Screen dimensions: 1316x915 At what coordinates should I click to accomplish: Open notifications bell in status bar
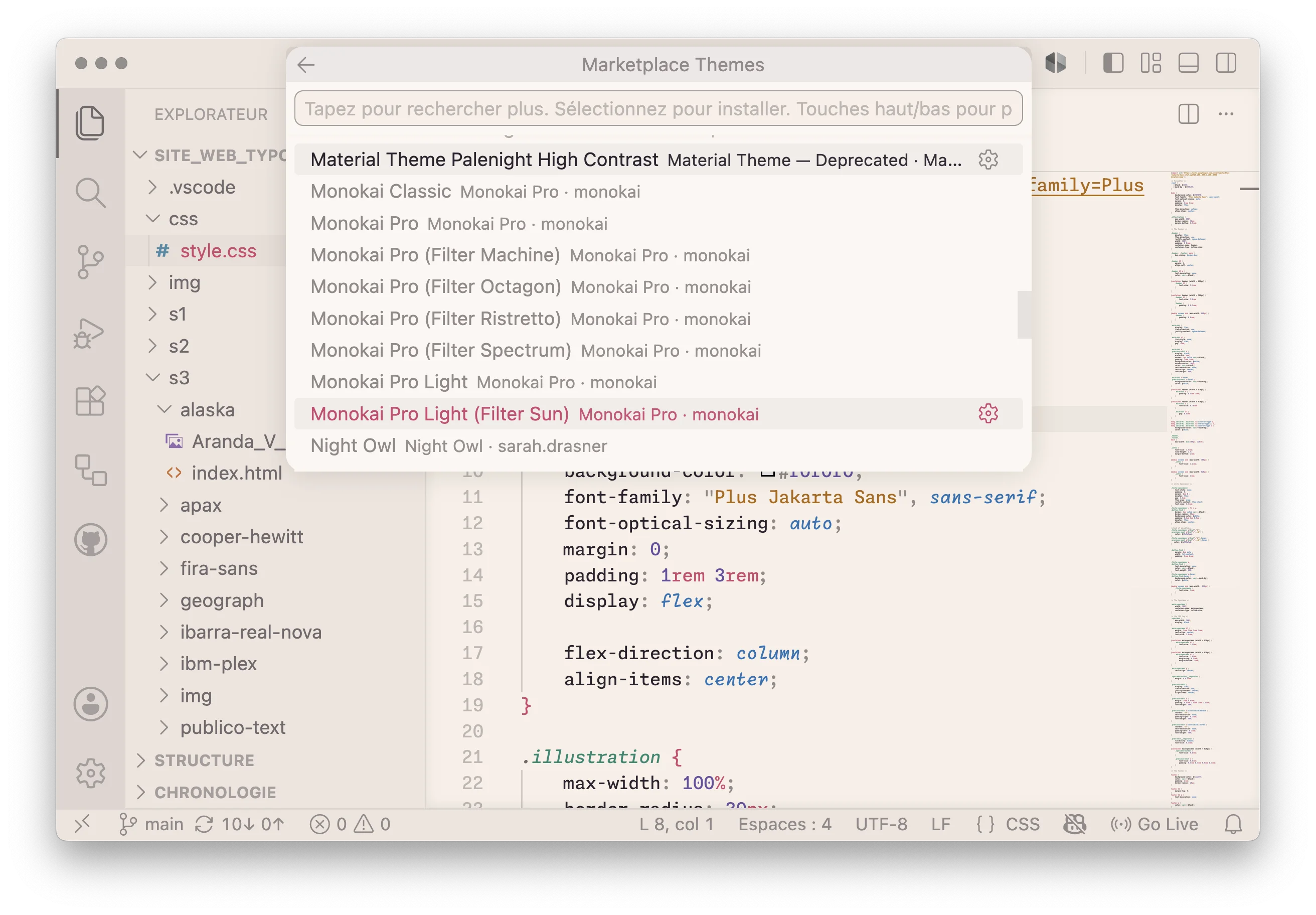1233,824
